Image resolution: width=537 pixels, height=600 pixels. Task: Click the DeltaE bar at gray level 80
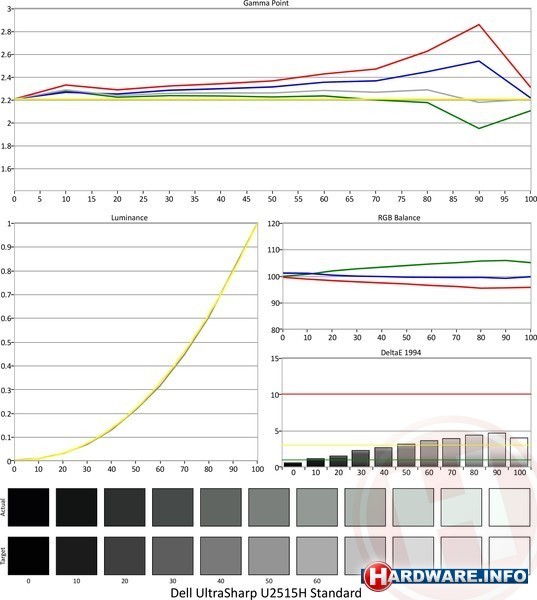click(x=474, y=451)
